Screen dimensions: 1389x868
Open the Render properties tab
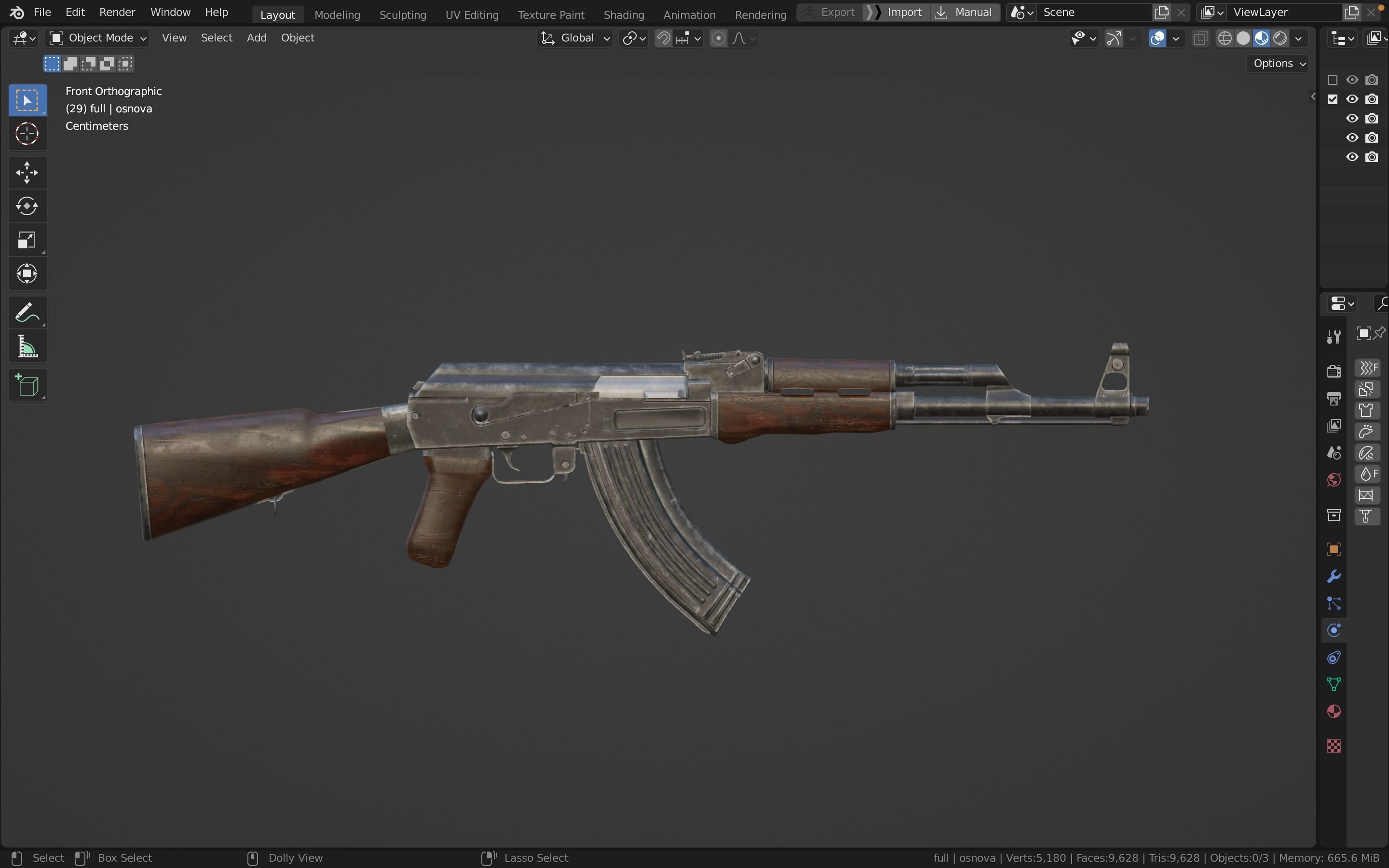[x=1334, y=371]
